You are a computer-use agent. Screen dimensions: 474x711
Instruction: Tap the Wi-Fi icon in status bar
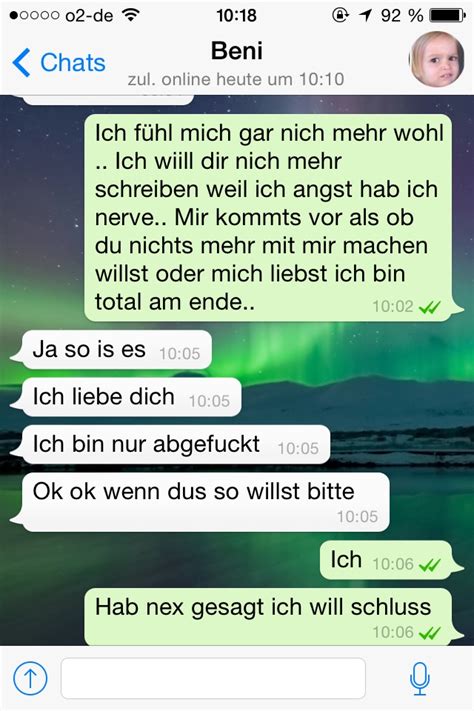coord(131,15)
